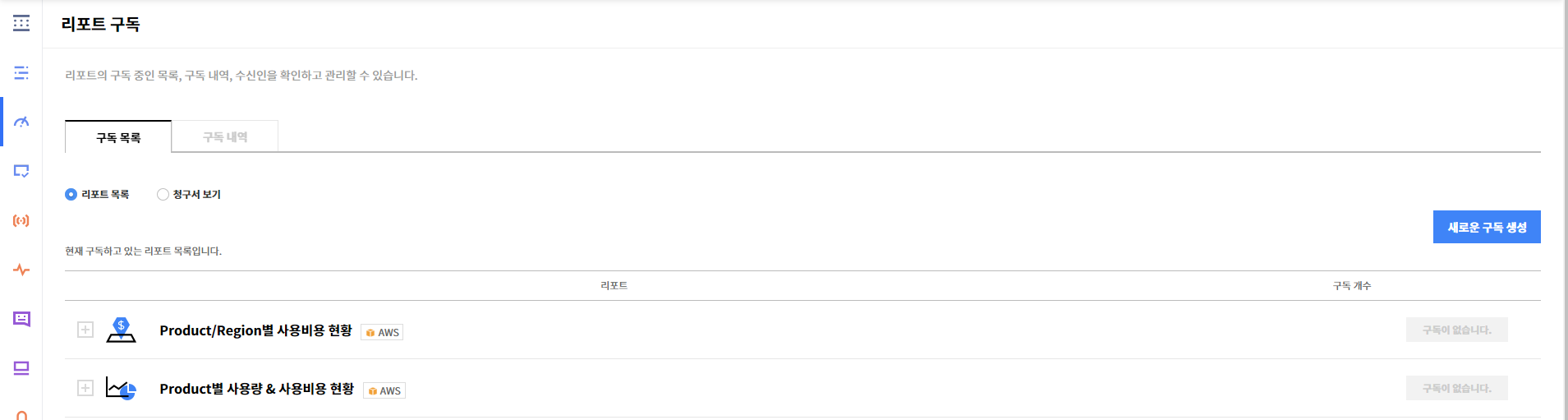
Task: Click the purple chat message sidebar icon
Action: [21, 319]
